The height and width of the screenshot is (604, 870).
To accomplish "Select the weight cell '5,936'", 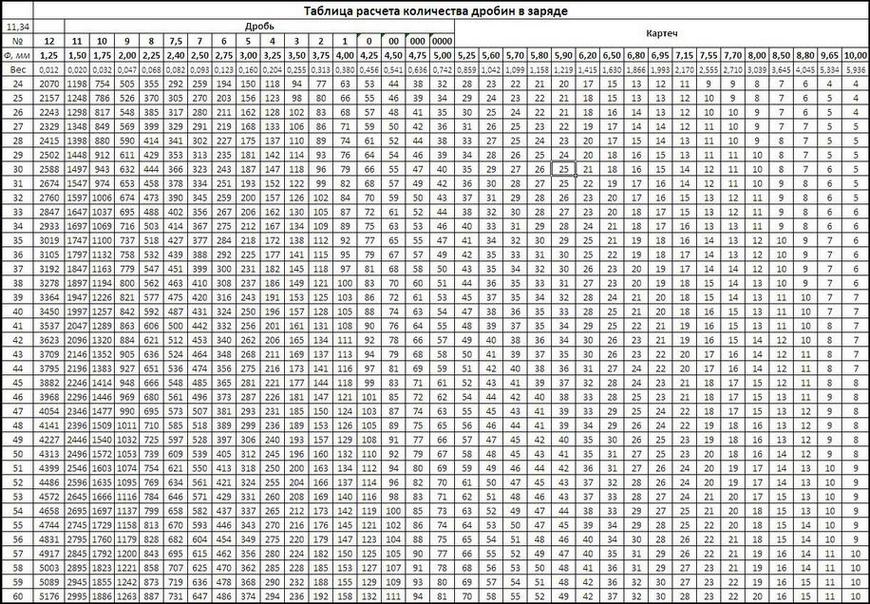I will pyautogui.click(x=856, y=71).
